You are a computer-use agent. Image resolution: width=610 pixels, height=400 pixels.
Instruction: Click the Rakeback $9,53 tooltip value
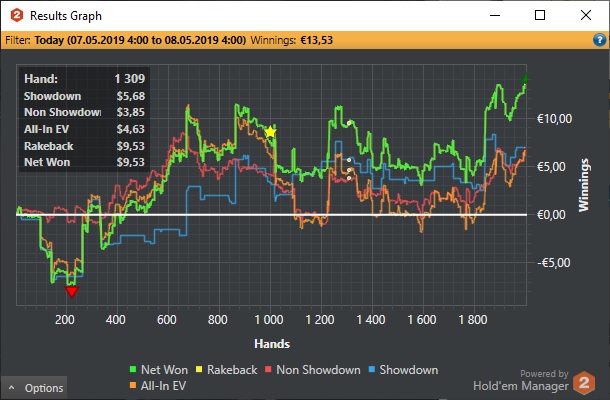131,146
